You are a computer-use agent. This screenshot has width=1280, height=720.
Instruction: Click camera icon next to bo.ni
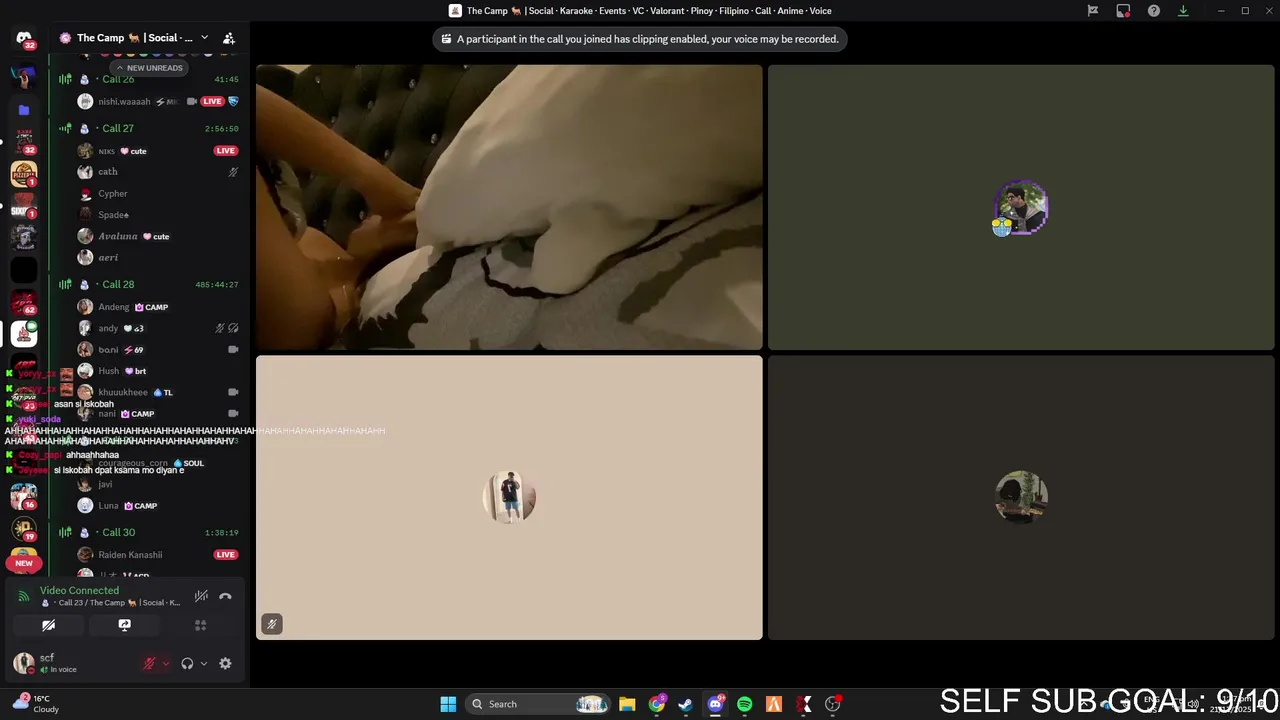click(x=233, y=349)
